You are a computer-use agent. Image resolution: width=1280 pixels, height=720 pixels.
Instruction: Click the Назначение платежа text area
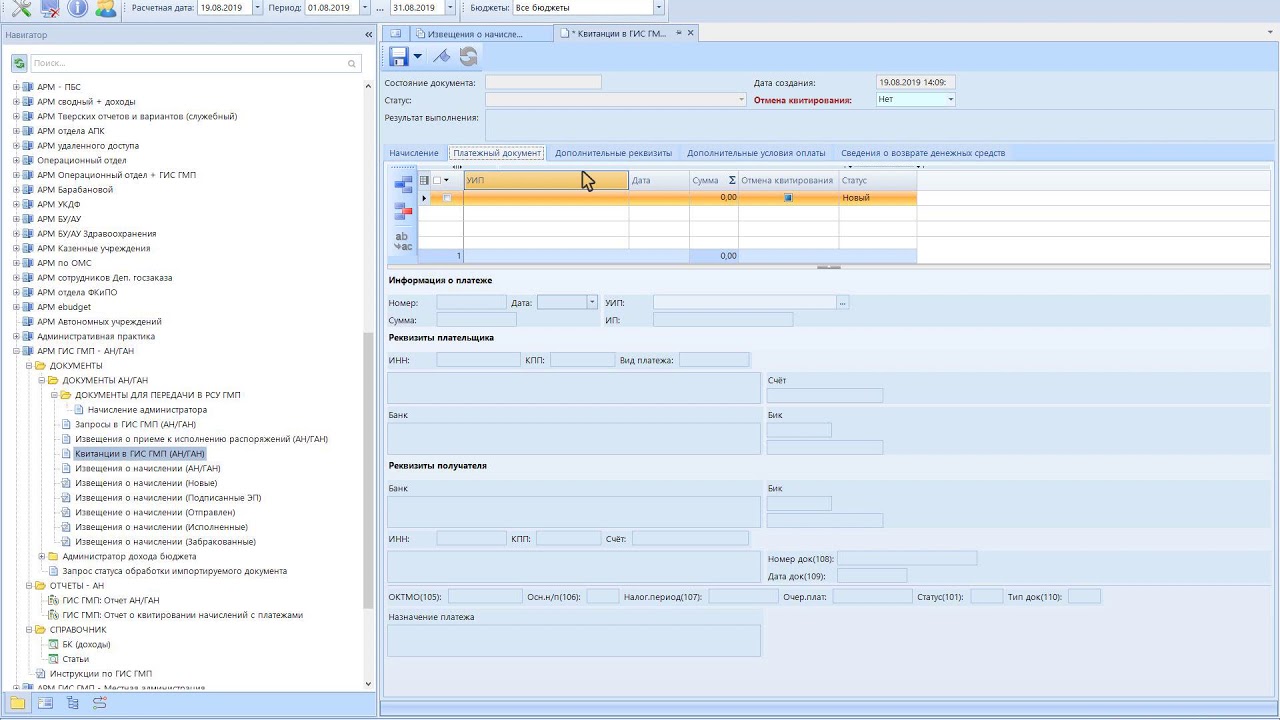coord(574,641)
